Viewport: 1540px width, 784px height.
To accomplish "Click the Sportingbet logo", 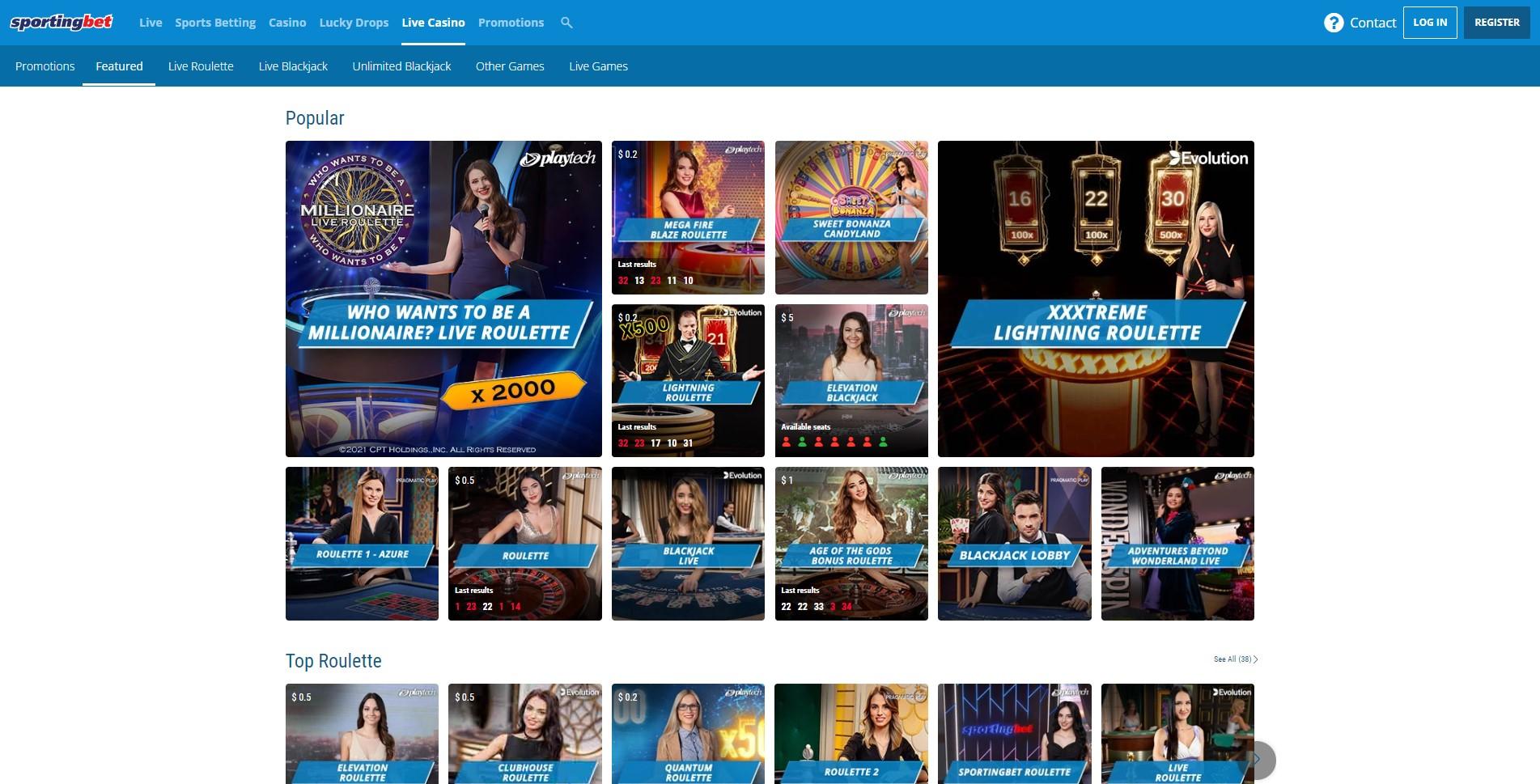I will (x=61, y=23).
